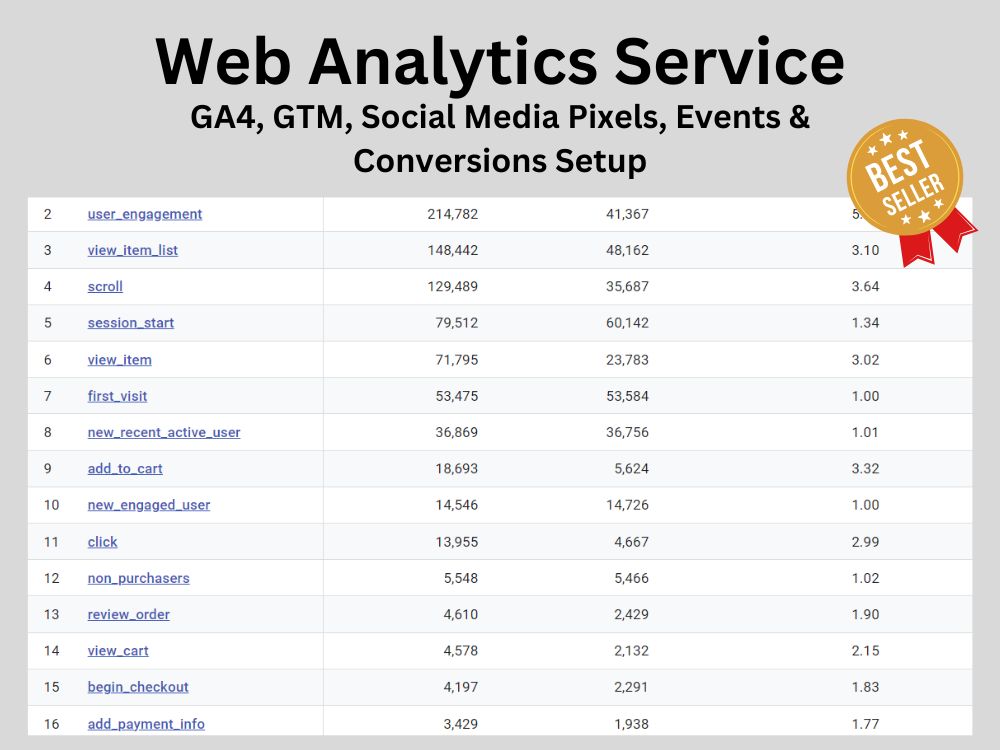Click the begin_checkout event link
The width and height of the screenshot is (1000, 750).
click(x=137, y=687)
